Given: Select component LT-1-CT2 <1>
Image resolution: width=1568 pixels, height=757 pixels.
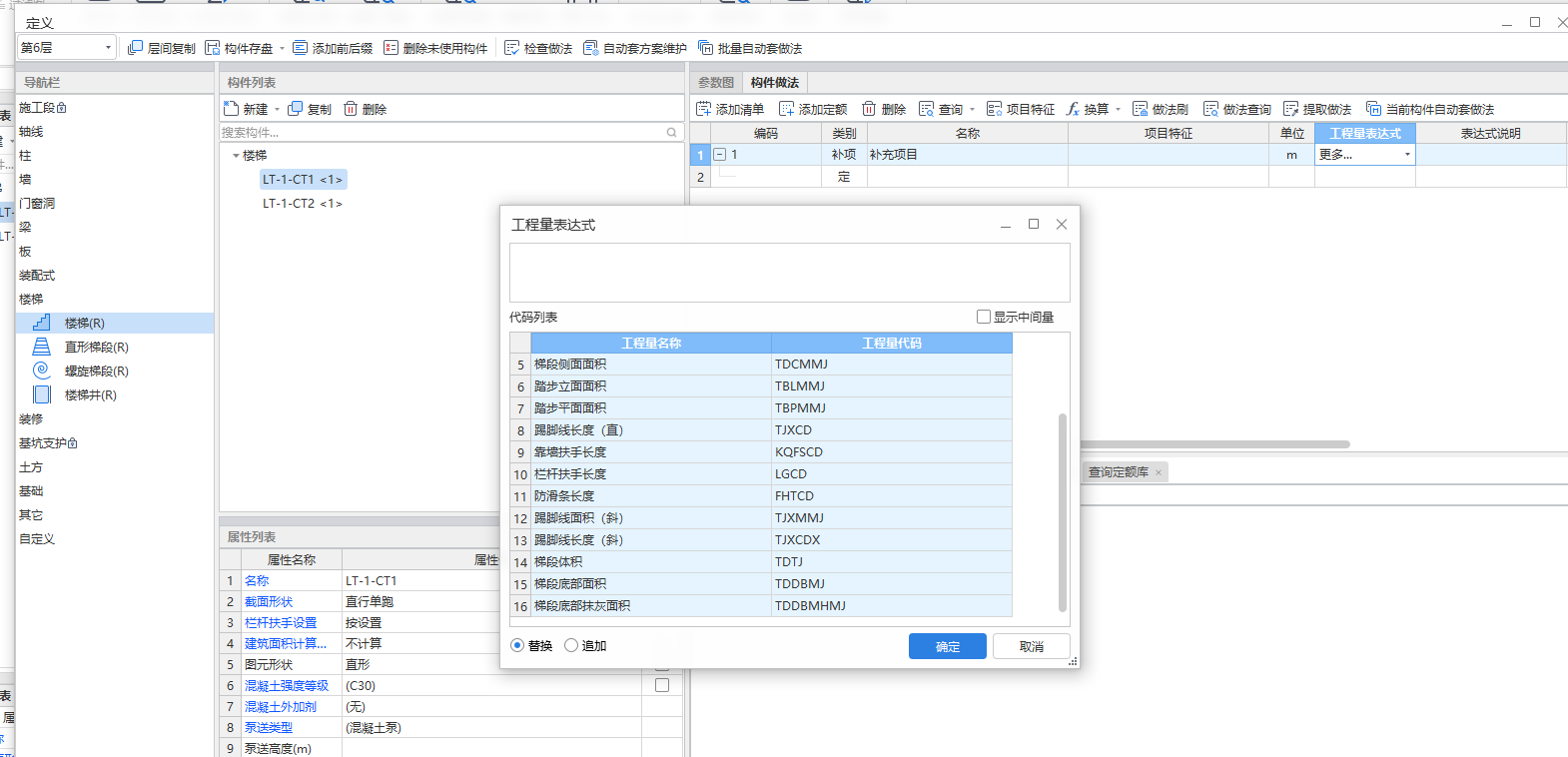Looking at the screenshot, I should coord(303,203).
